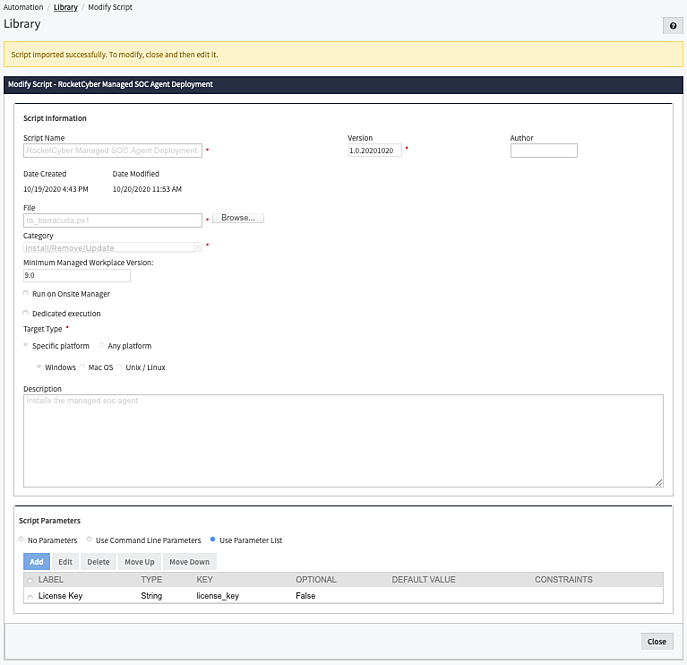Toggle the Unix / Linux platform checkbox

click(119, 367)
